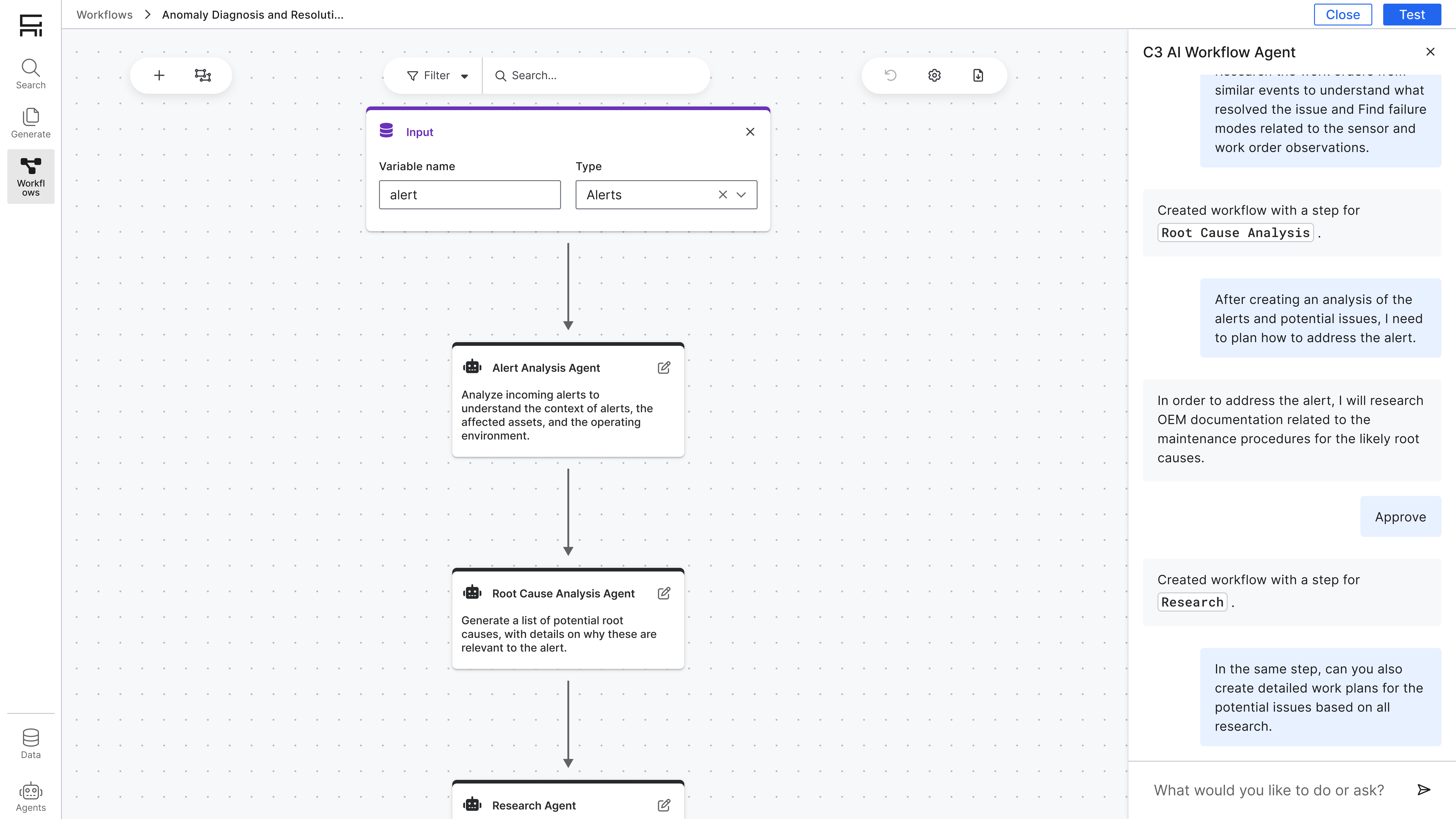The width and height of the screenshot is (1456, 819).
Task: Select the Workflows icon in sidebar
Action: point(30,176)
